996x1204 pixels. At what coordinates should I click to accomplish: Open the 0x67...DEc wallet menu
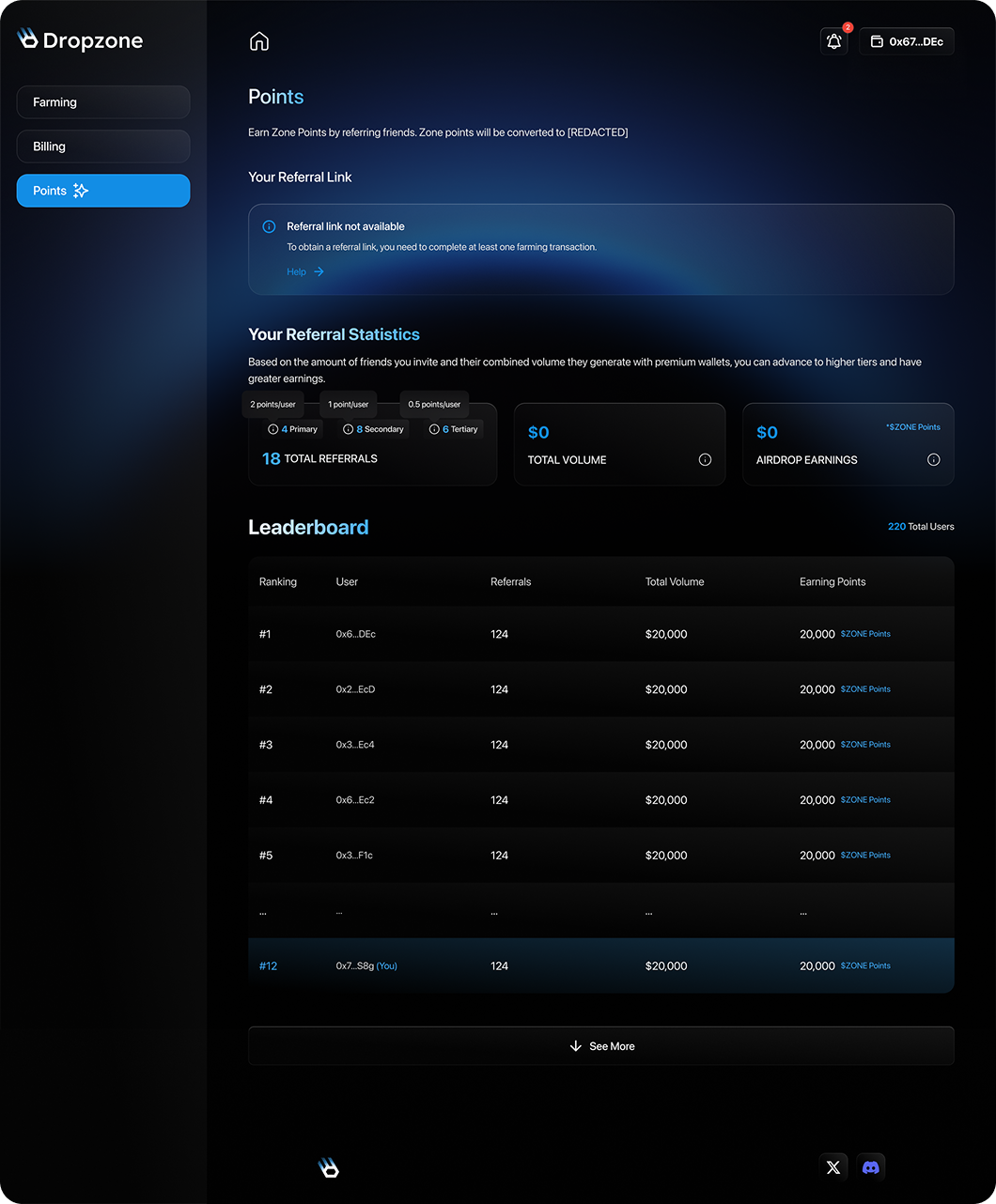pos(906,40)
